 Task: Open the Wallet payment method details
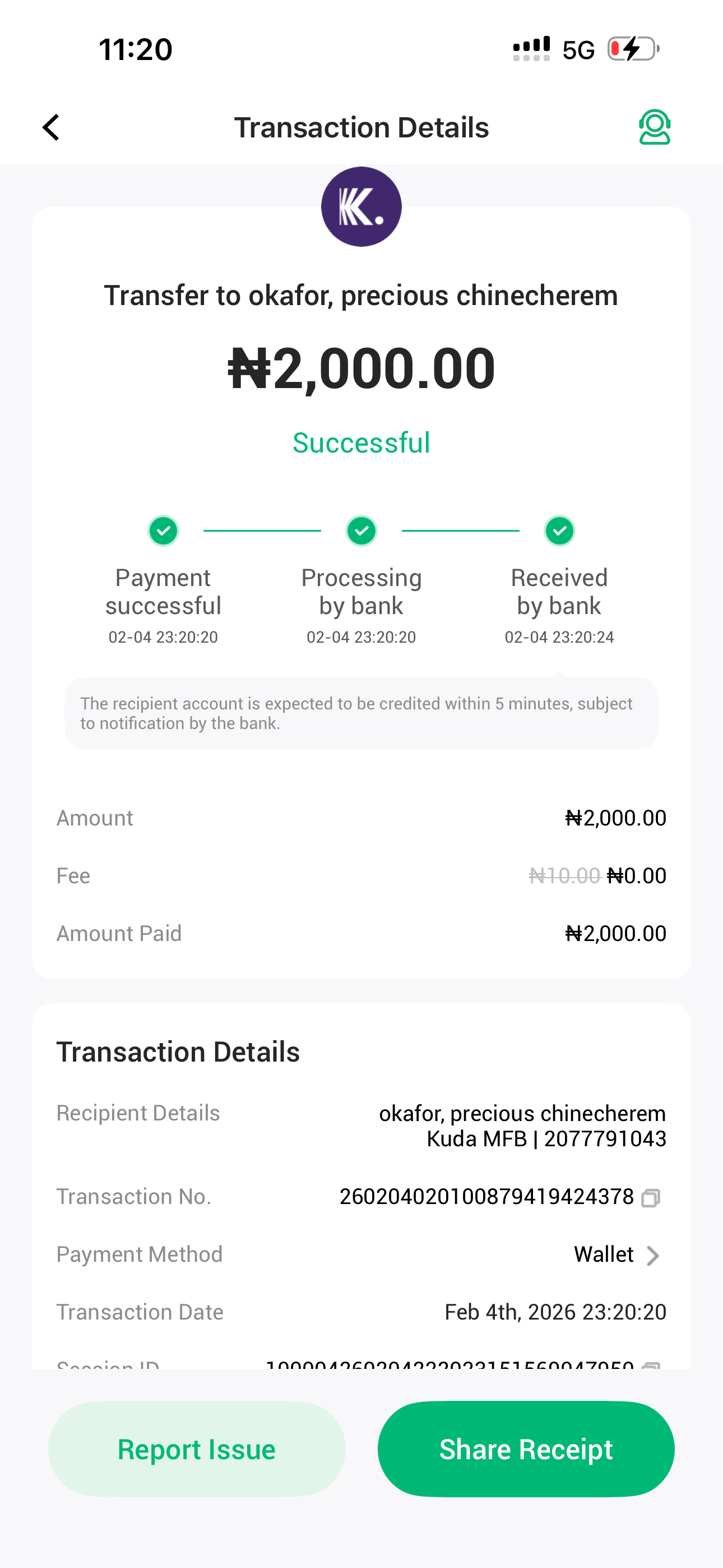click(x=604, y=1255)
